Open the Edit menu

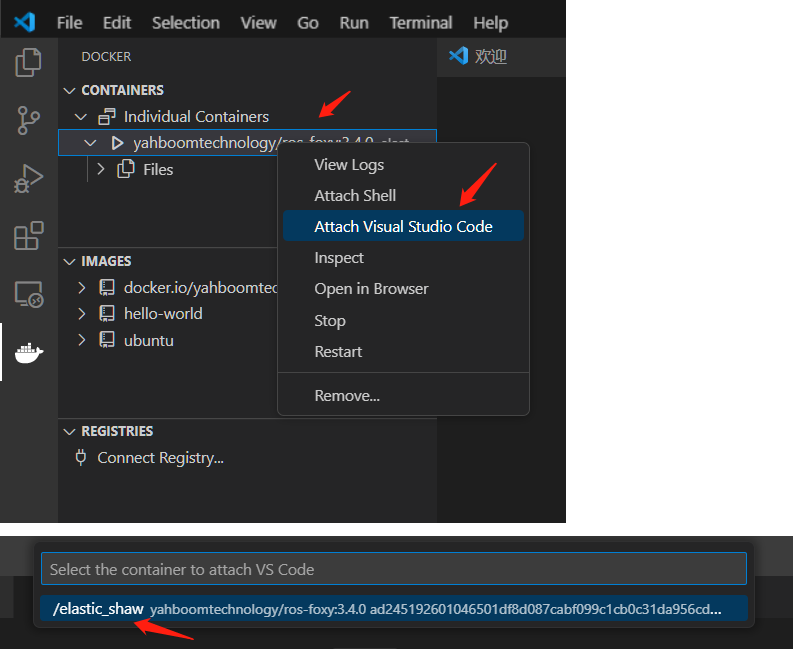[117, 23]
